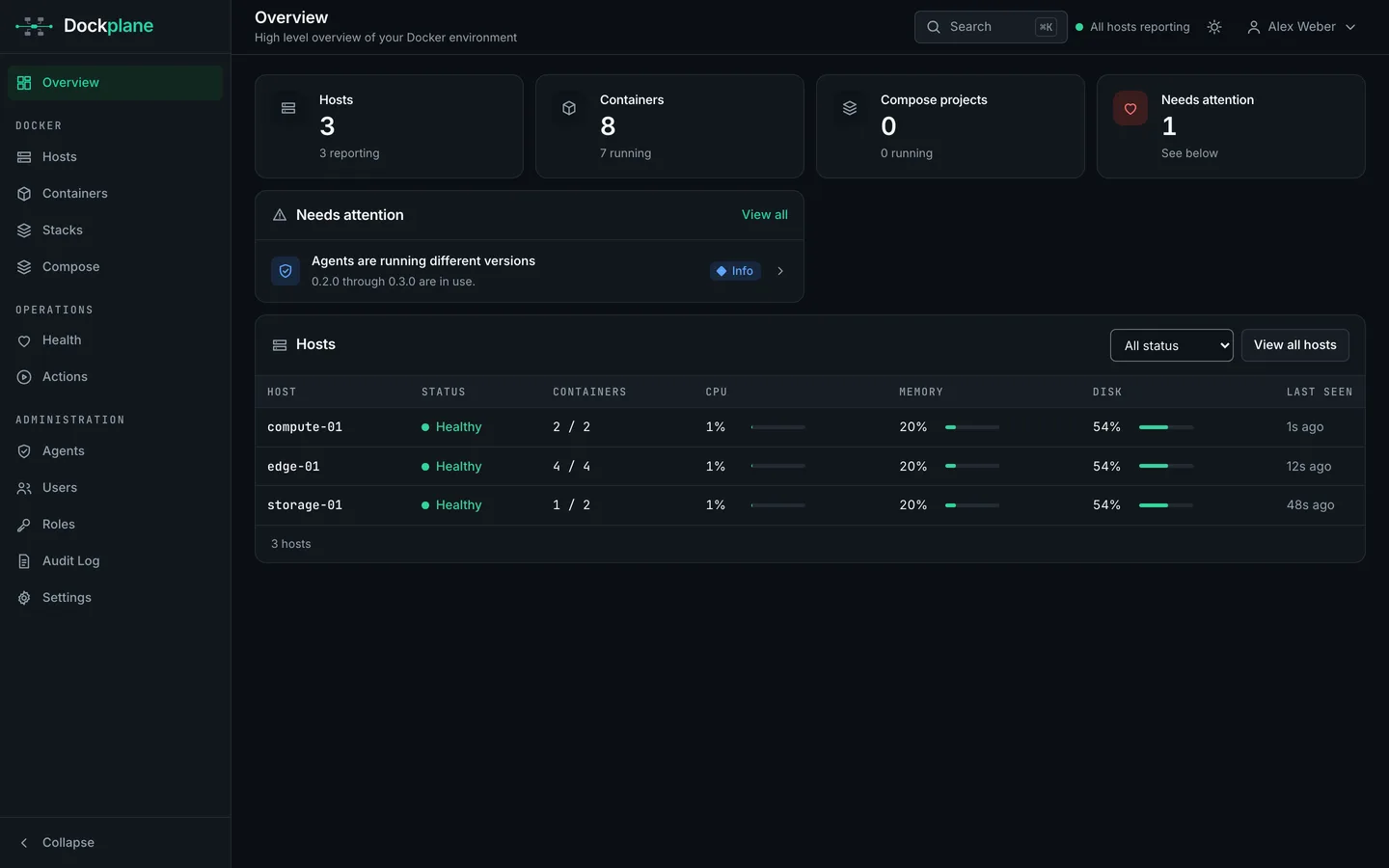Click the layers icon on Compose projects card
This screenshot has height=868, width=1389.
pyautogui.click(x=850, y=108)
